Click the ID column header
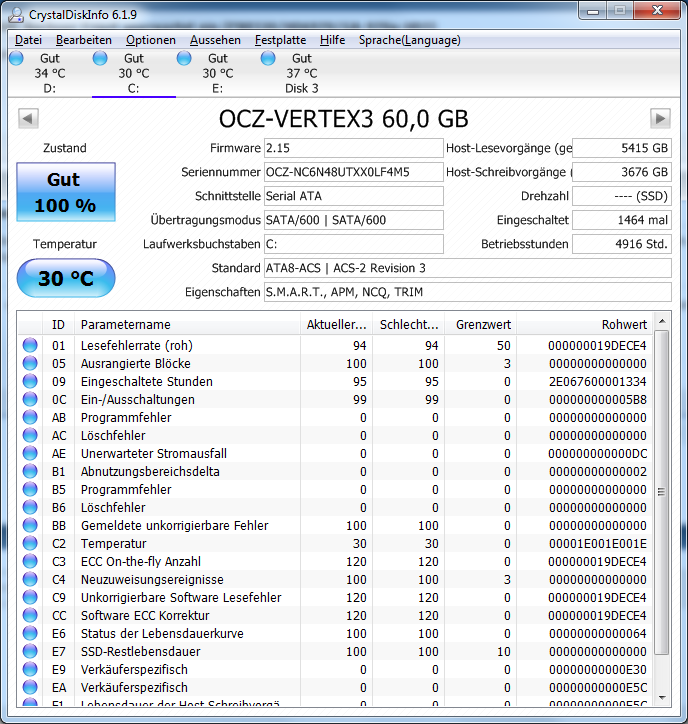This screenshot has width=688, height=724. tap(58, 325)
